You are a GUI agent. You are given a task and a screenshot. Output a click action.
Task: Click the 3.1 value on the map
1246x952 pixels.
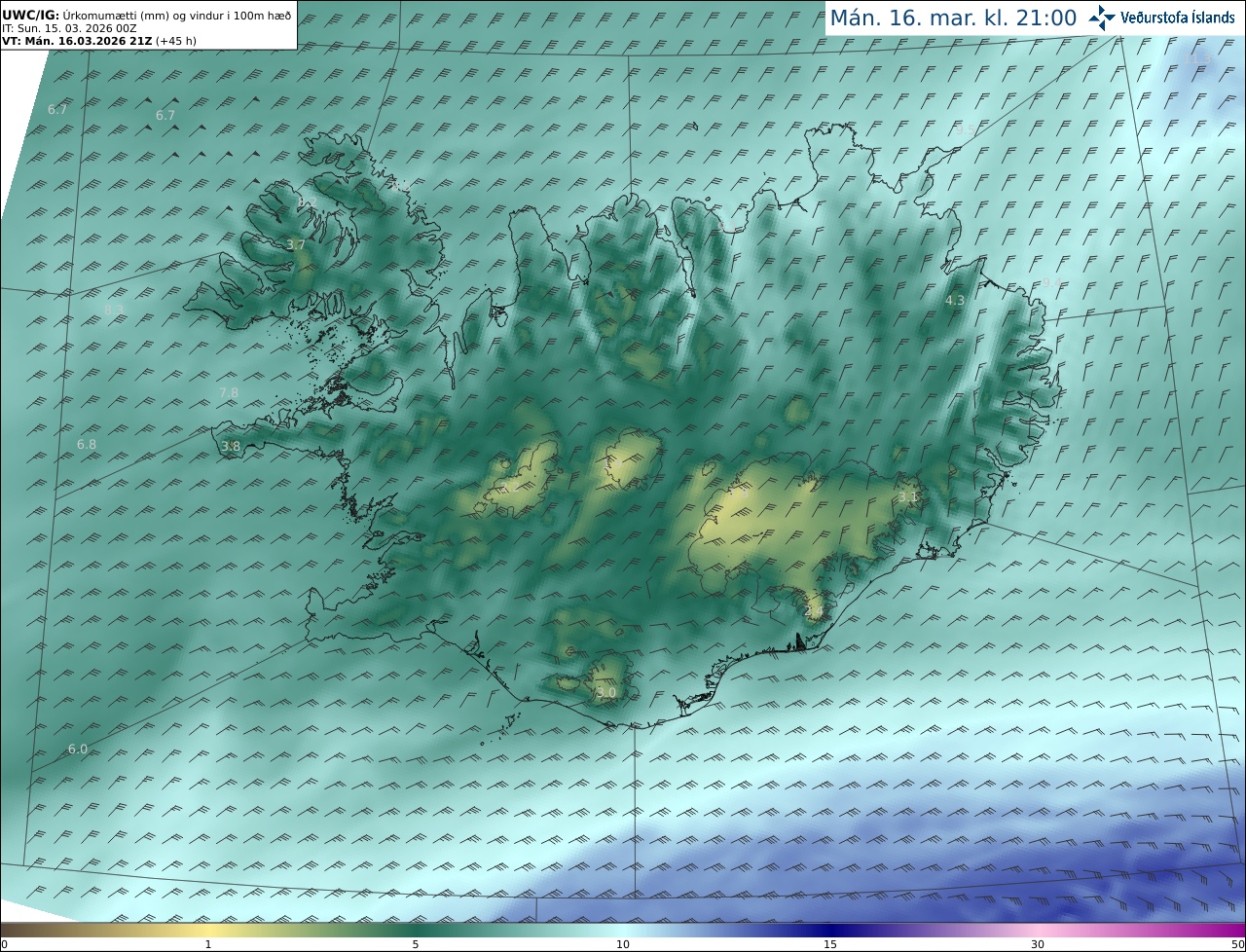(x=908, y=496)
